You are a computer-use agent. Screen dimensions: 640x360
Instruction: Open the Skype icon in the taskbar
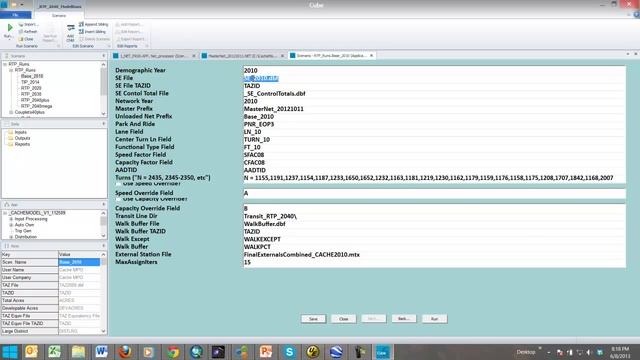(289, 352)
